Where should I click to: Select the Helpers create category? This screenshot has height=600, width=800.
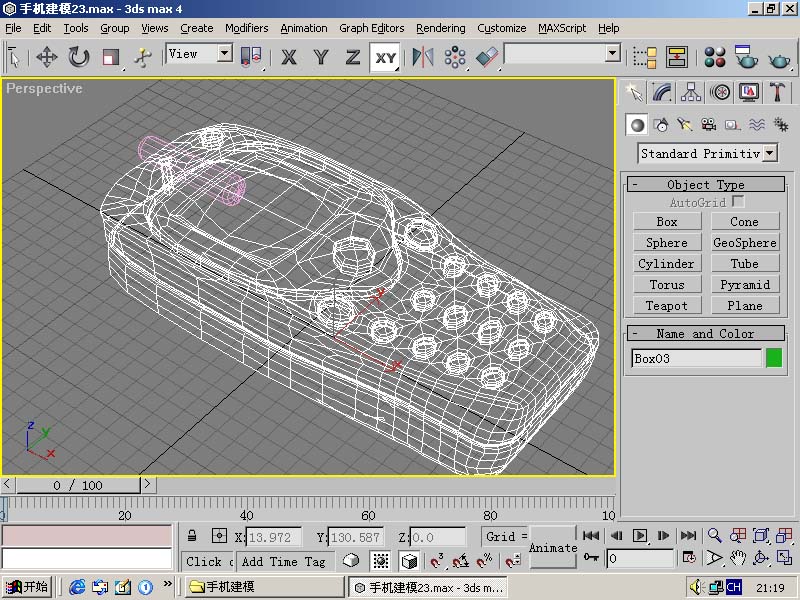pyautogui.click(x=733, y=124)
